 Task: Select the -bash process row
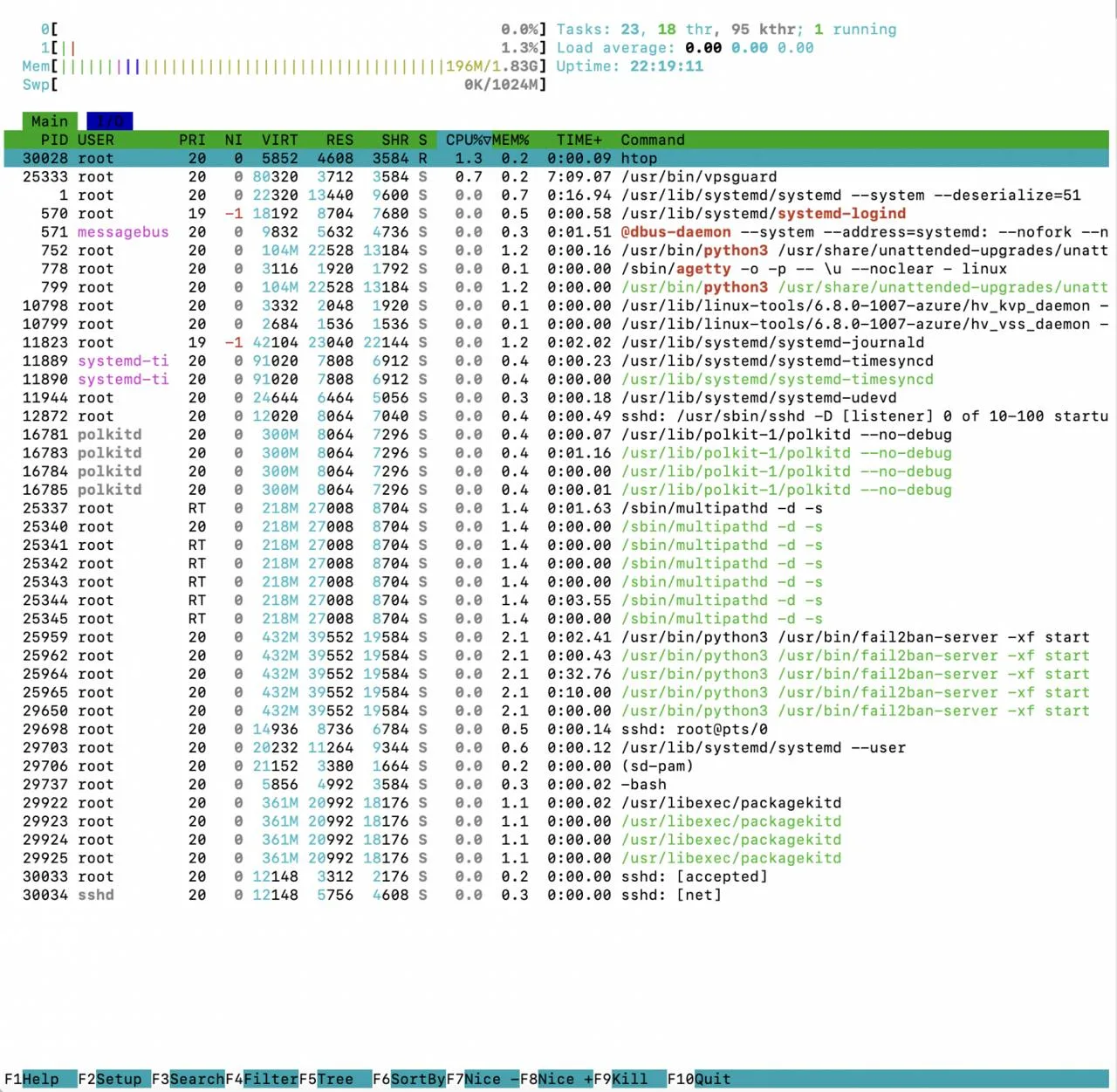coord(557,784)
